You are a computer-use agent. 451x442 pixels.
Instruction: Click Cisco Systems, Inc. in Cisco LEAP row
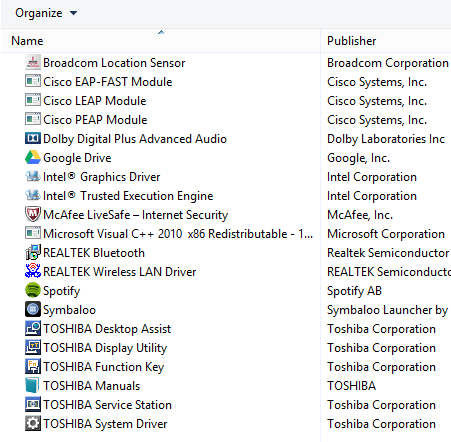tap(377, 101)
